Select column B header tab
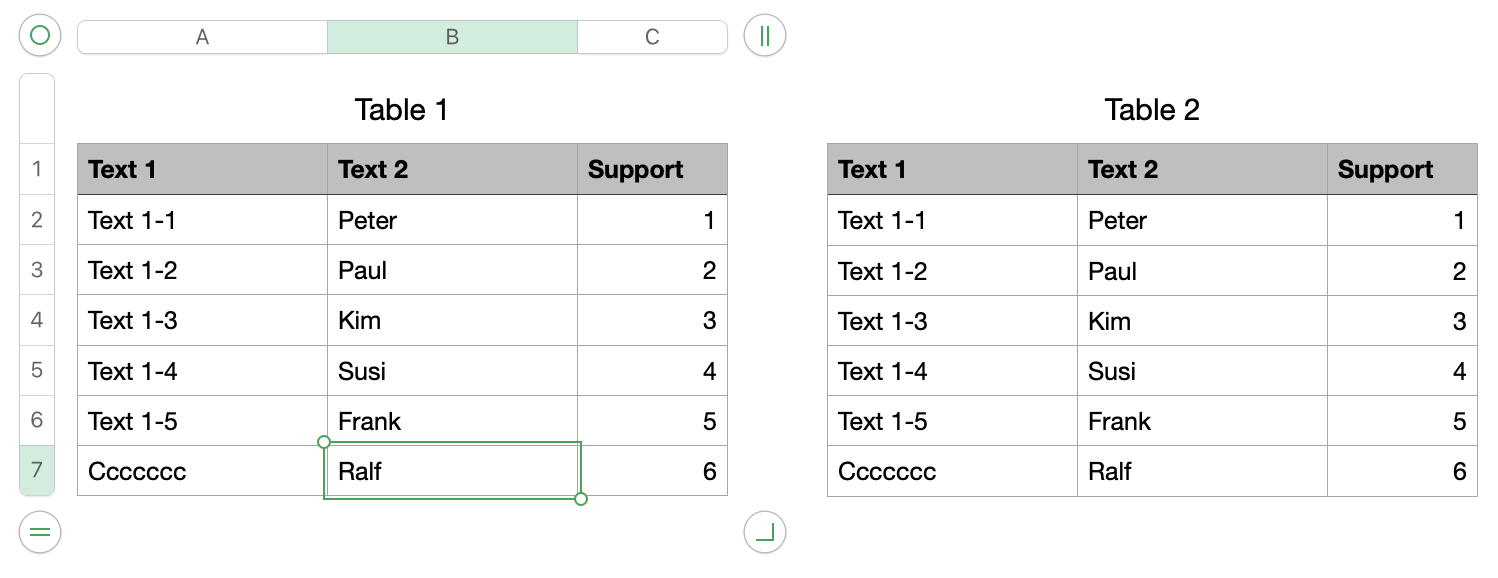The width and height of the screenshot is (1498, 578). (x=452, y=37)
